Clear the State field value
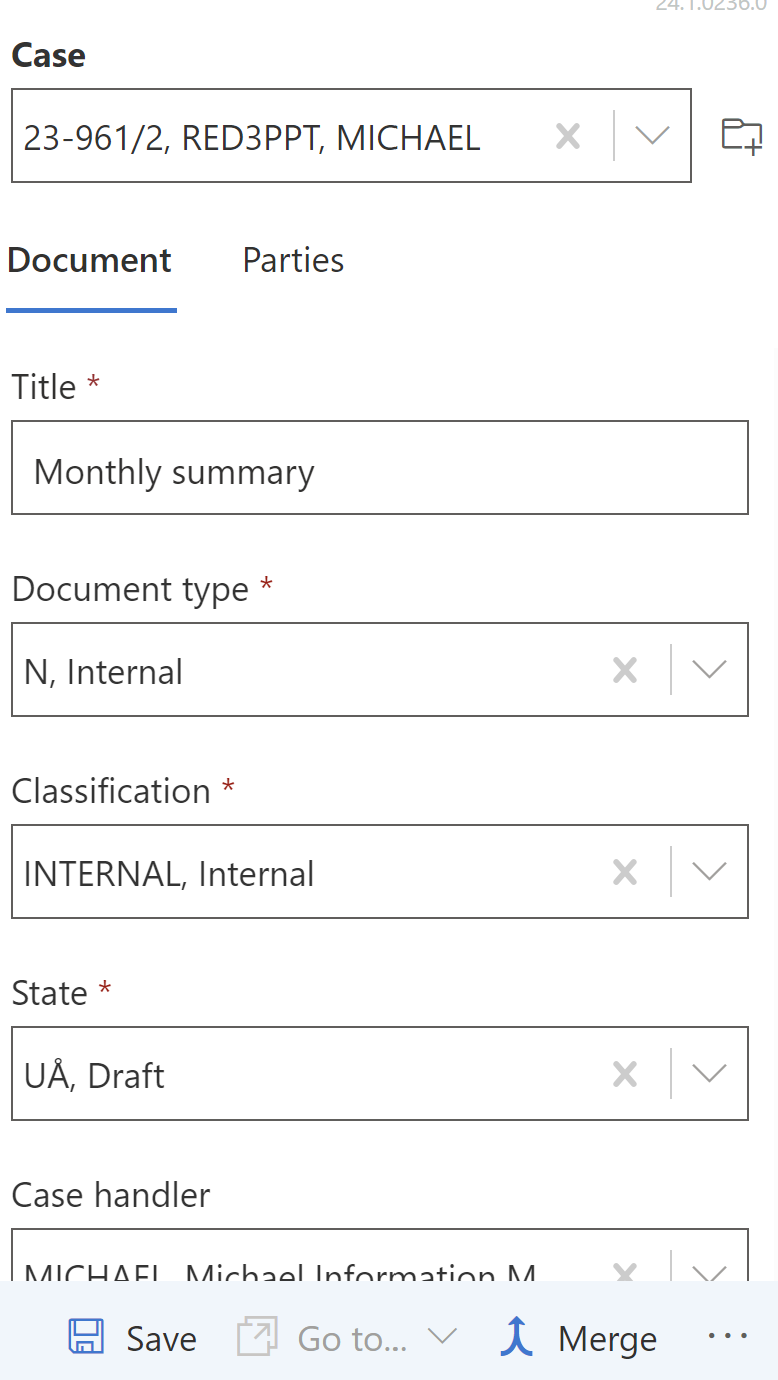 pyautogui.click(x=625, y=1074)
